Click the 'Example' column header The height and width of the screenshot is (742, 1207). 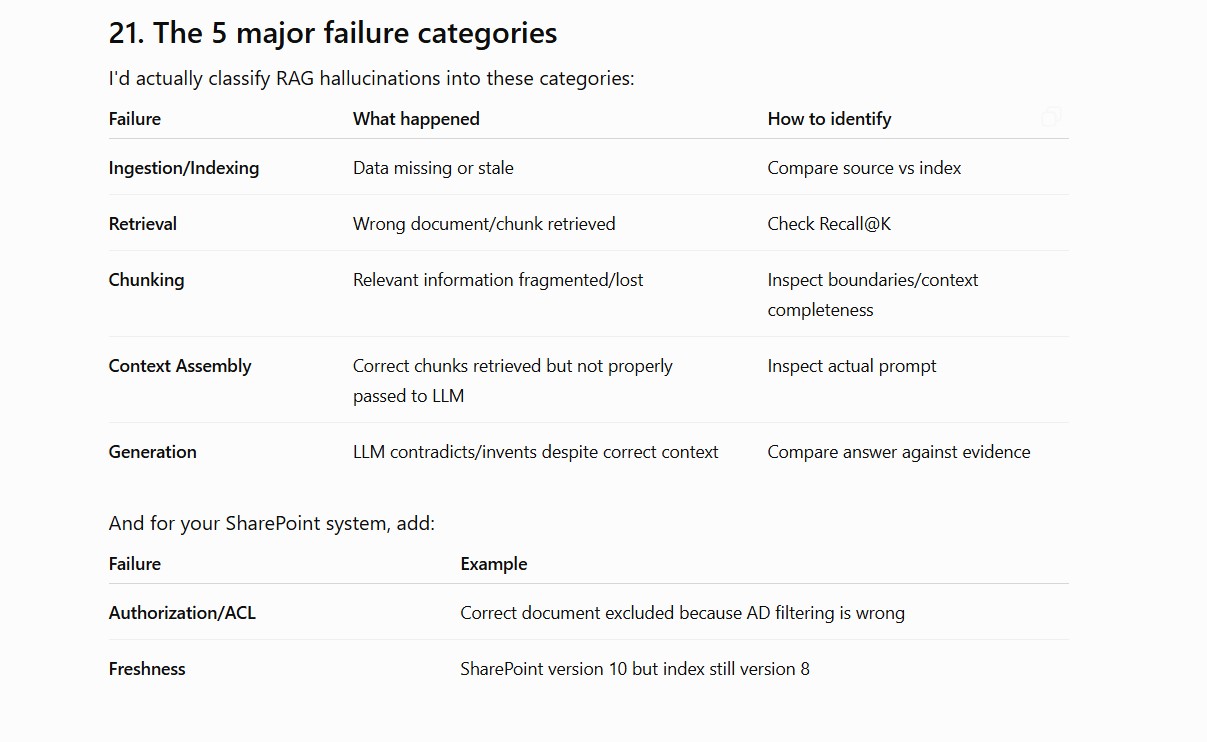click(x=494, y=564)
